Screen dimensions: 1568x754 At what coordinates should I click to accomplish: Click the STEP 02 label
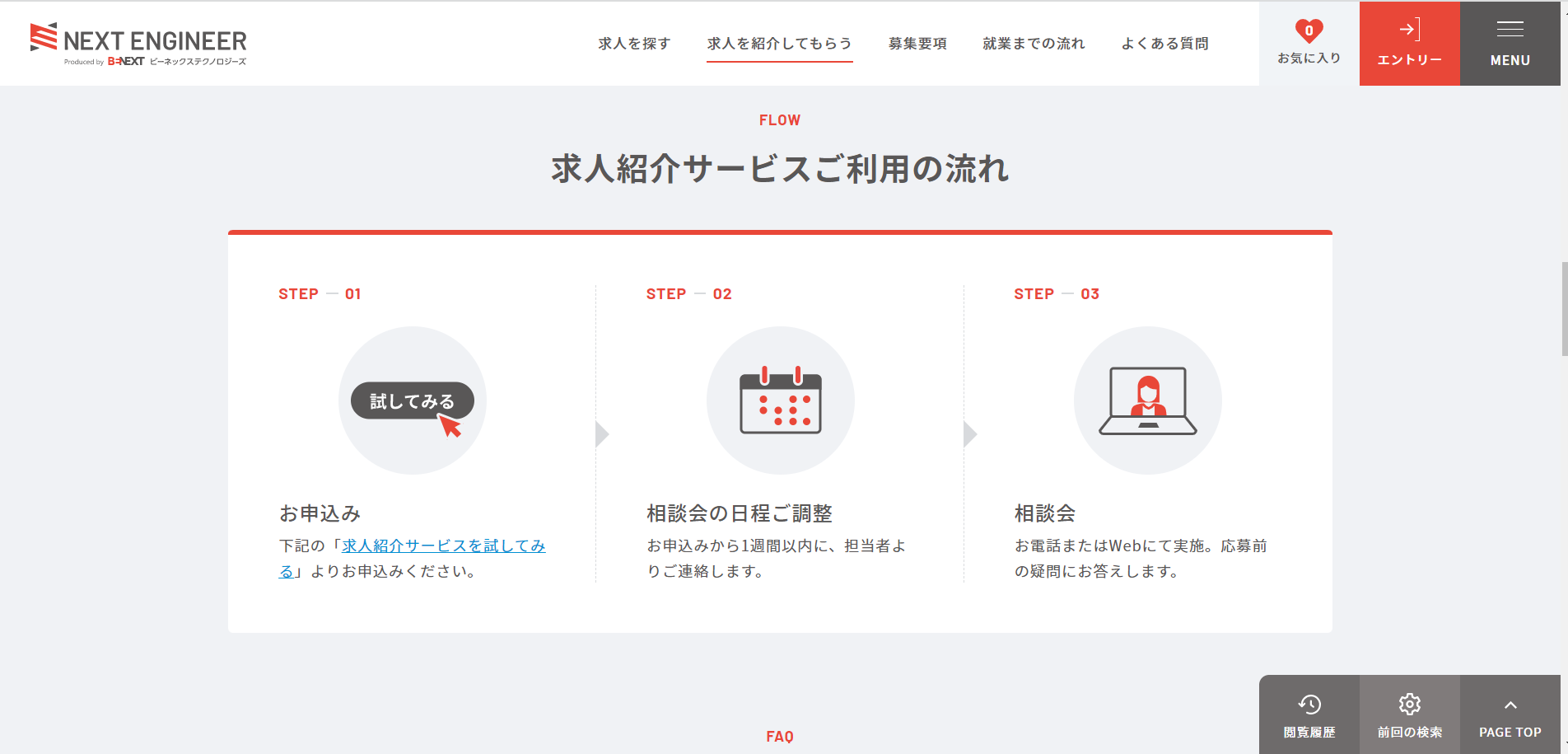pos(688,294)
